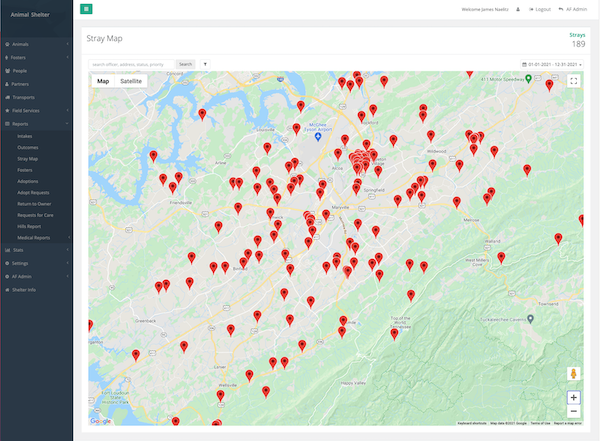Click Terms of Use on map footer

point(540,423)
